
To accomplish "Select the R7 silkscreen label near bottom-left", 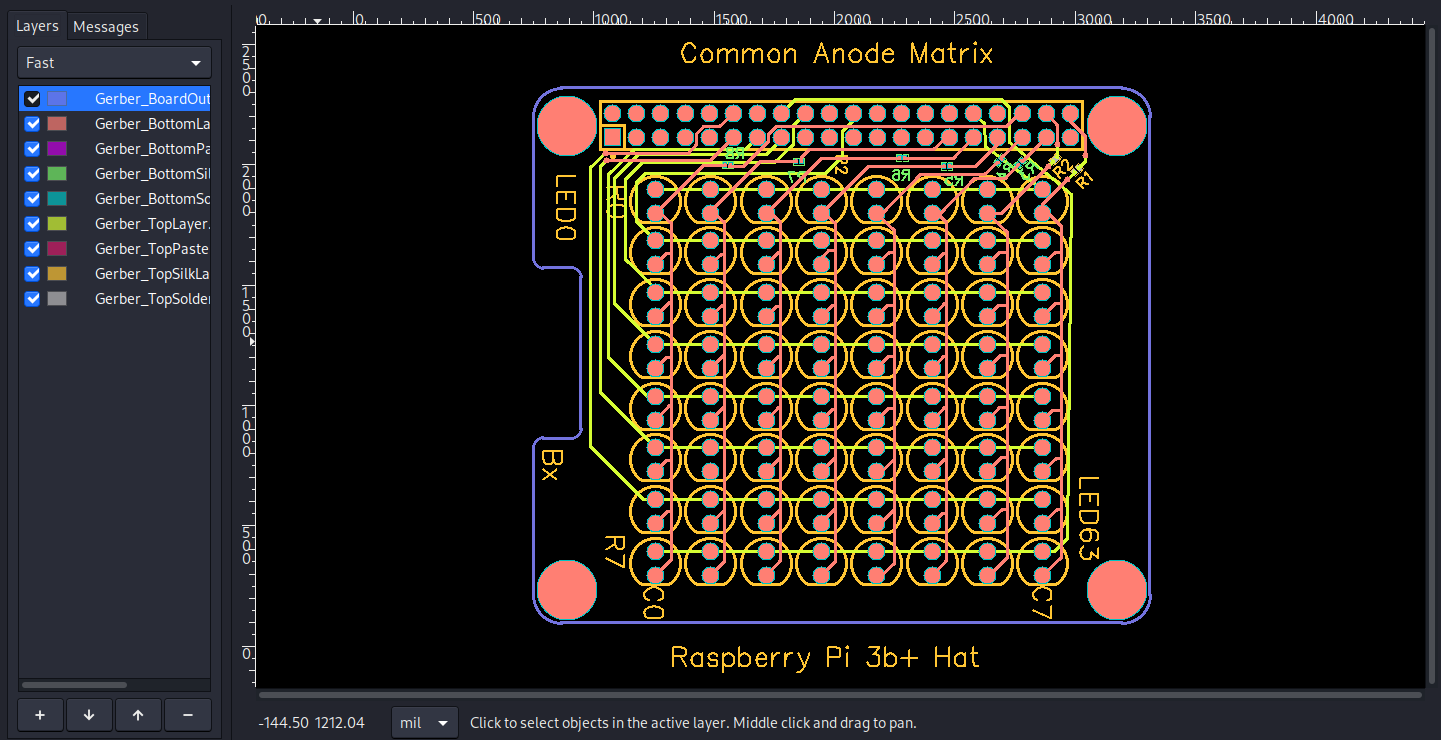I will point(614,552).
